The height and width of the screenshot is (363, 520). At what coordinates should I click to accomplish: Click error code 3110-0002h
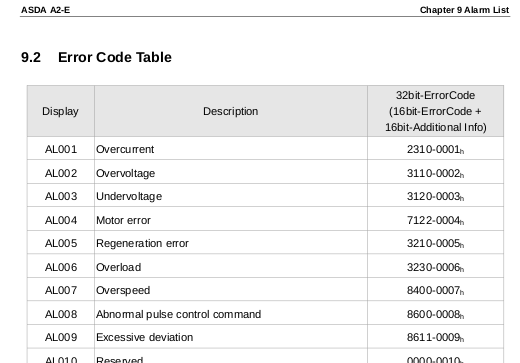pos(435,173)
